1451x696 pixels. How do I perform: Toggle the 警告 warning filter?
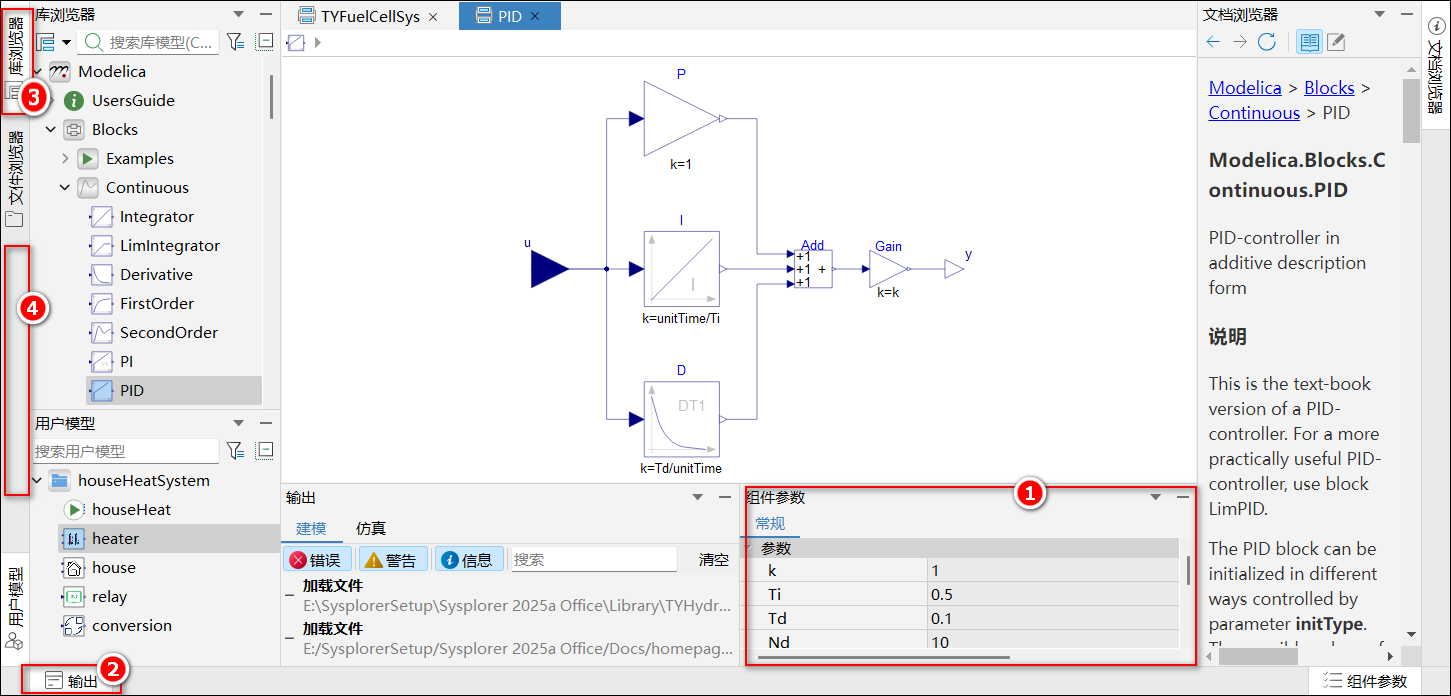(394, 560)
